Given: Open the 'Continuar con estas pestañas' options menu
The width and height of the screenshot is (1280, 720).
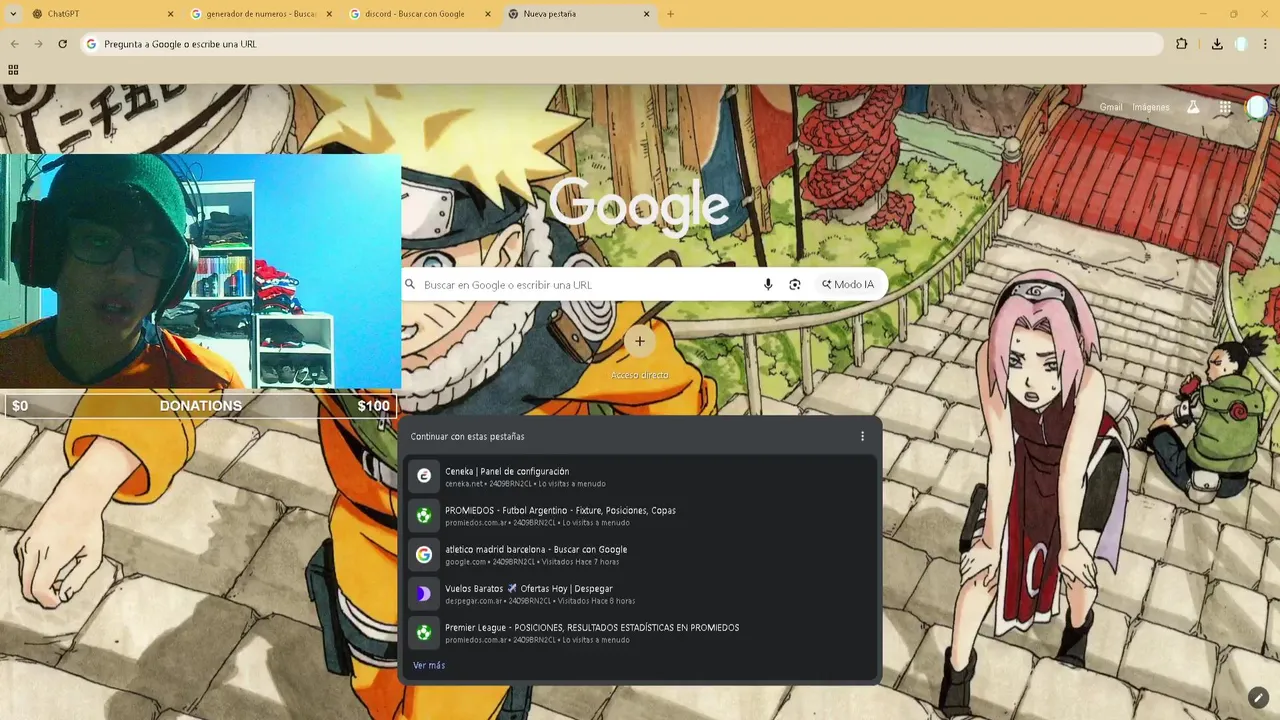Looking at the screenshot, I should (x=862, y=436).
